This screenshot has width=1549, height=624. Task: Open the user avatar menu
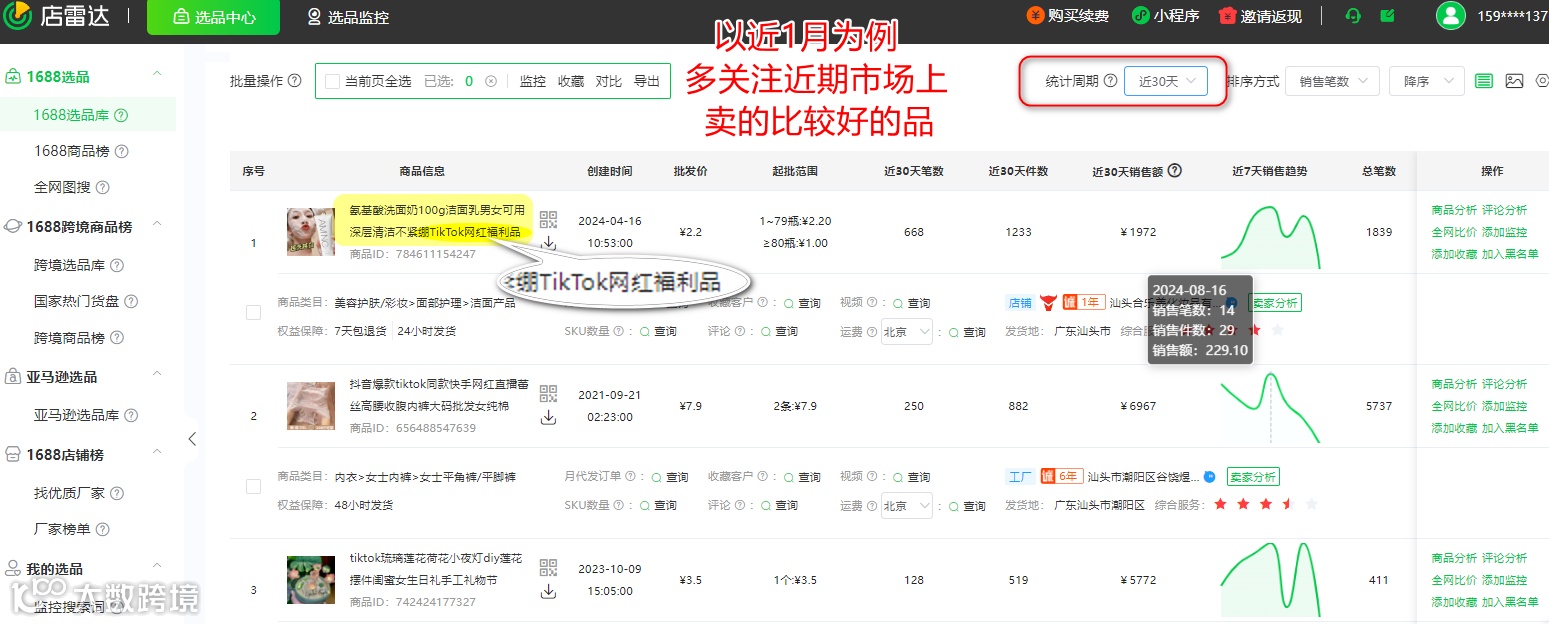pyautogui.click(x=1450, y=16)
